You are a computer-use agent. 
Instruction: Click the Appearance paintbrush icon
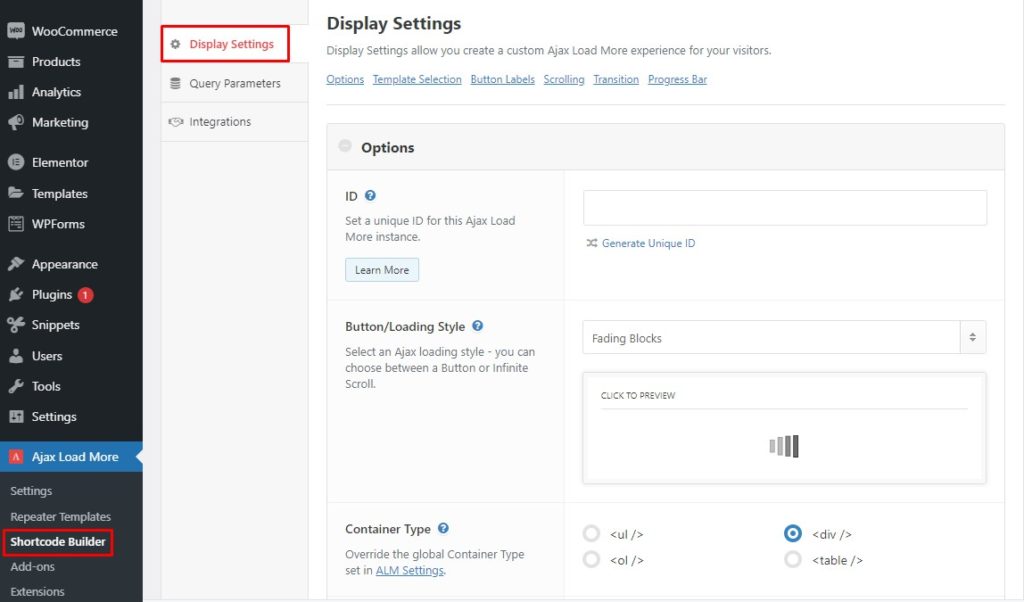(16, 264)
